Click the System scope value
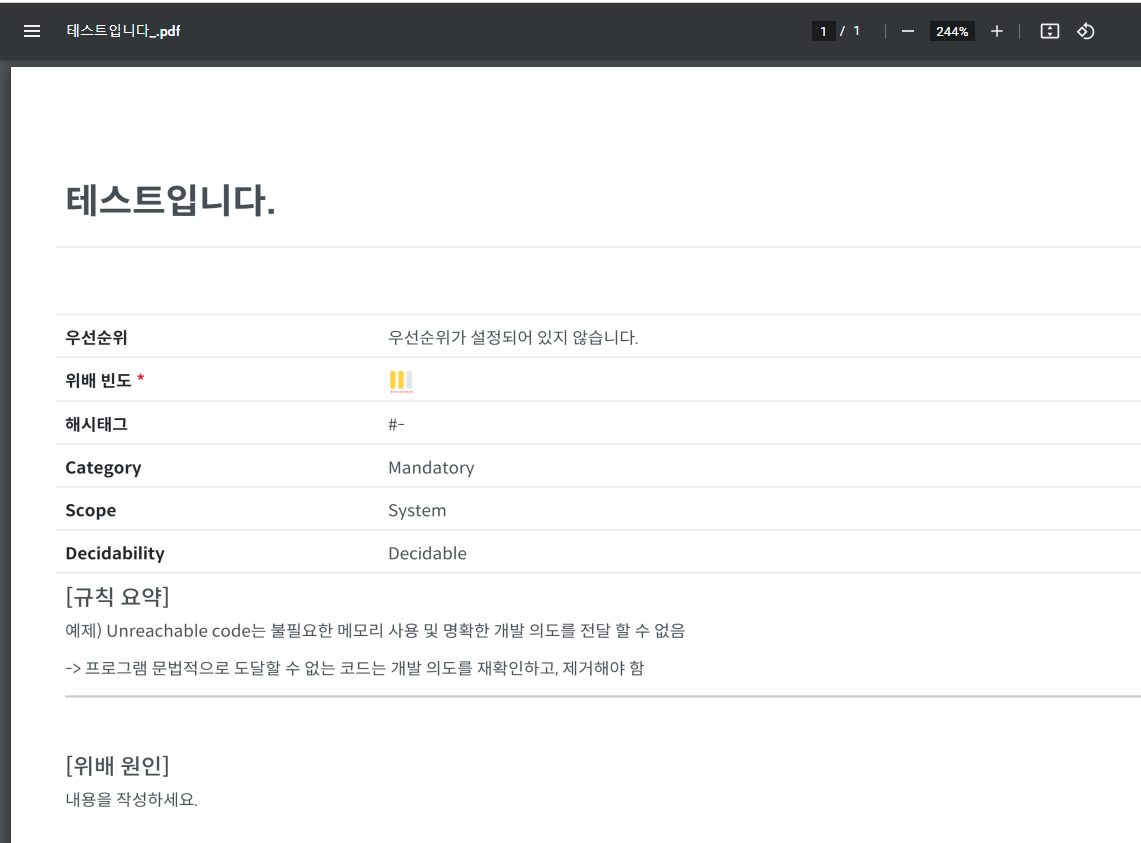The image size is (1141, 843). 417,510
